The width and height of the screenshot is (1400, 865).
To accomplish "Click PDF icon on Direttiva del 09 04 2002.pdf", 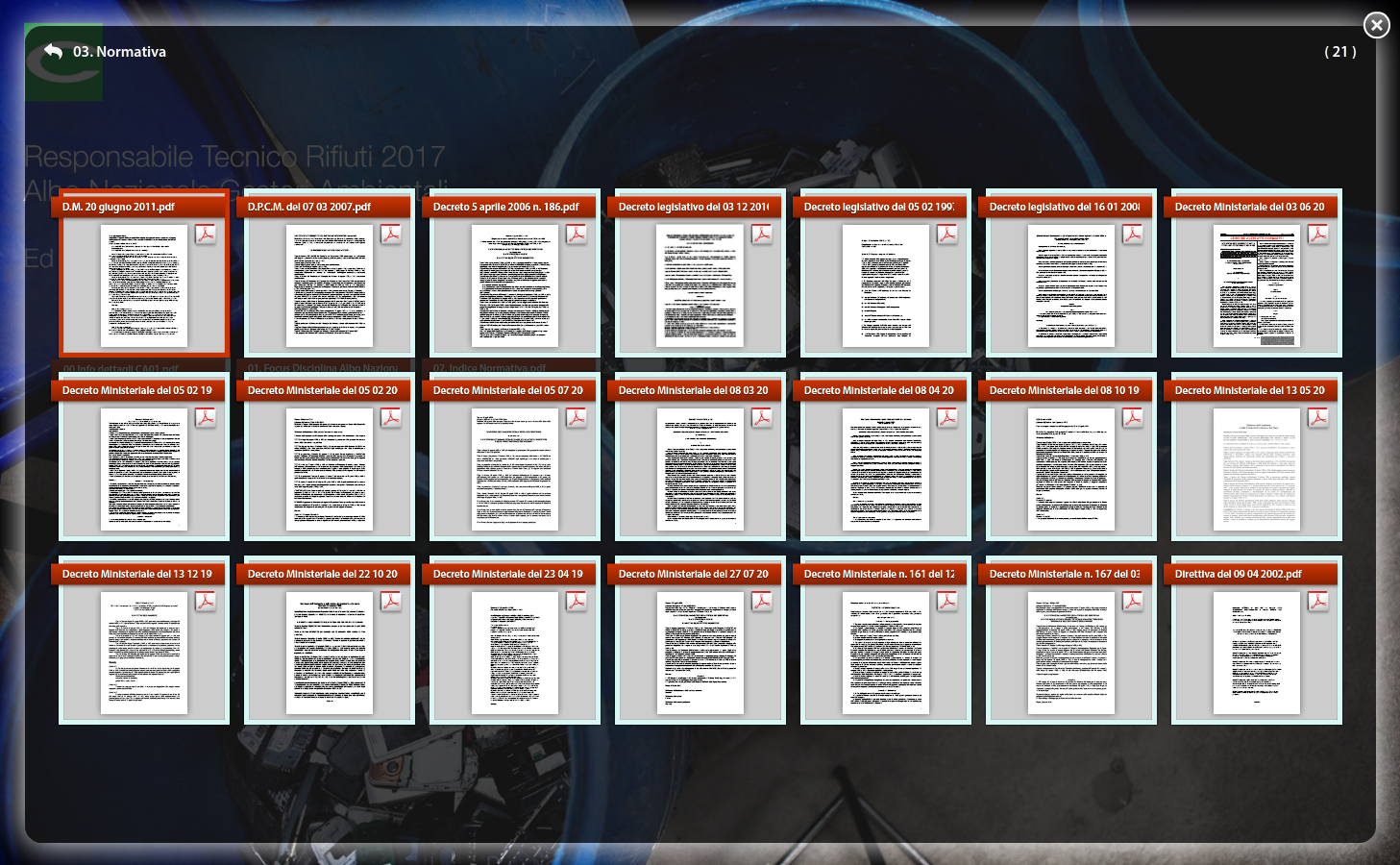I will (x=1318, y=602).
